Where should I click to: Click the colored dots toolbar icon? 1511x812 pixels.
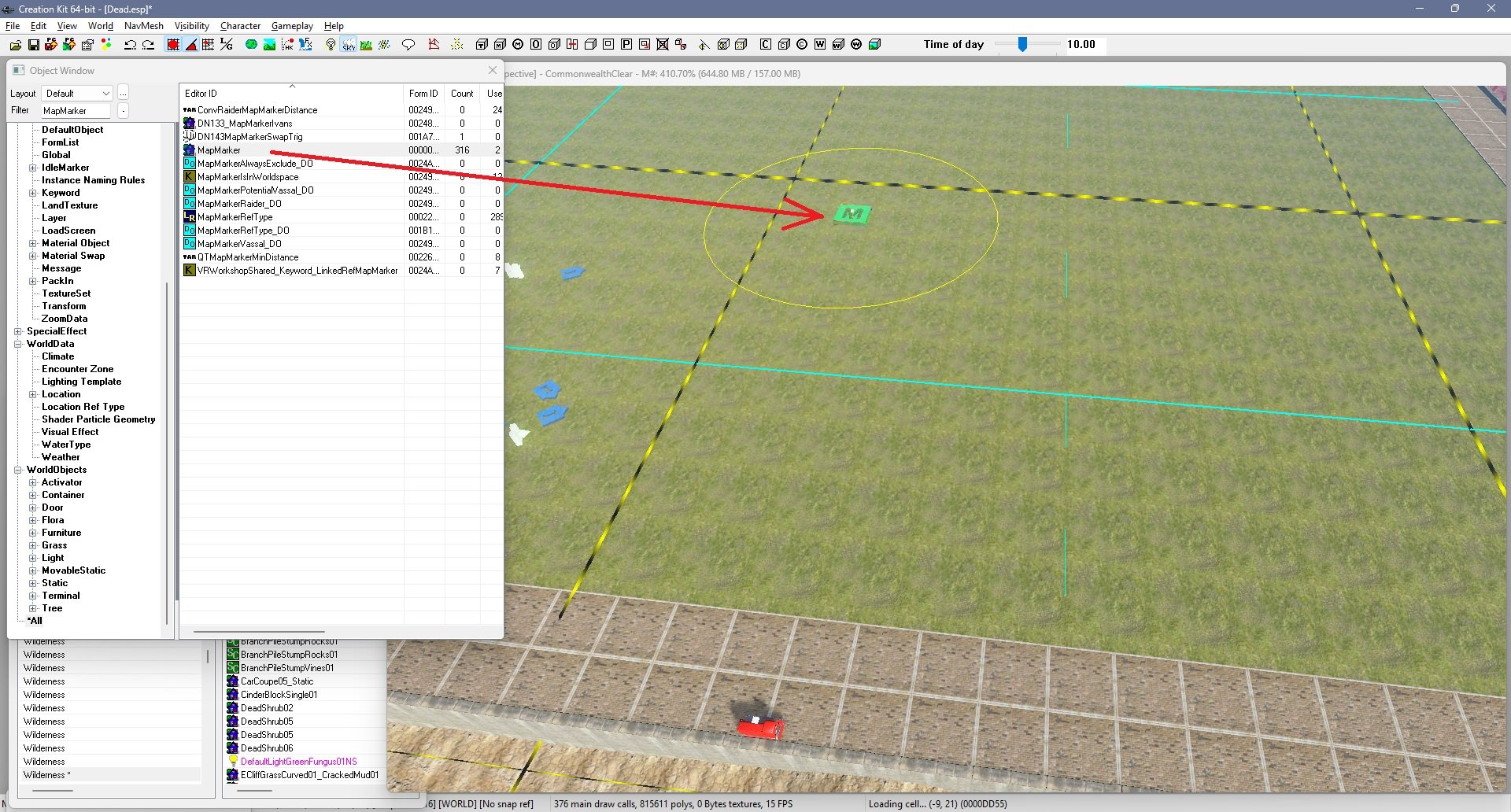106,45
